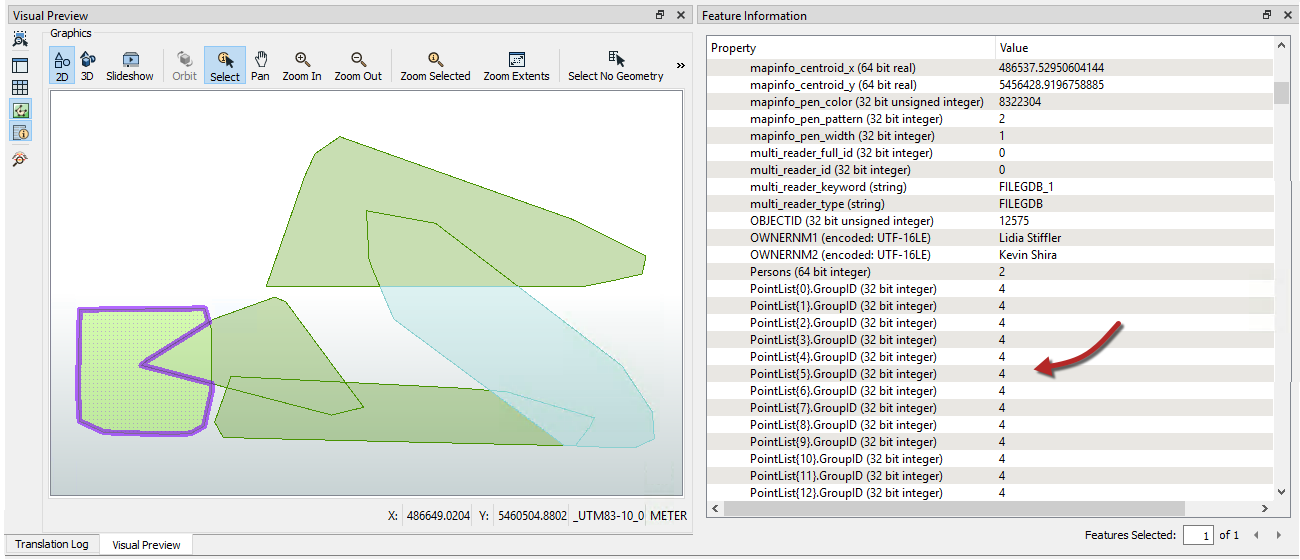
Task: Zoom to selected feature
Action: click(x=435, y=66)
